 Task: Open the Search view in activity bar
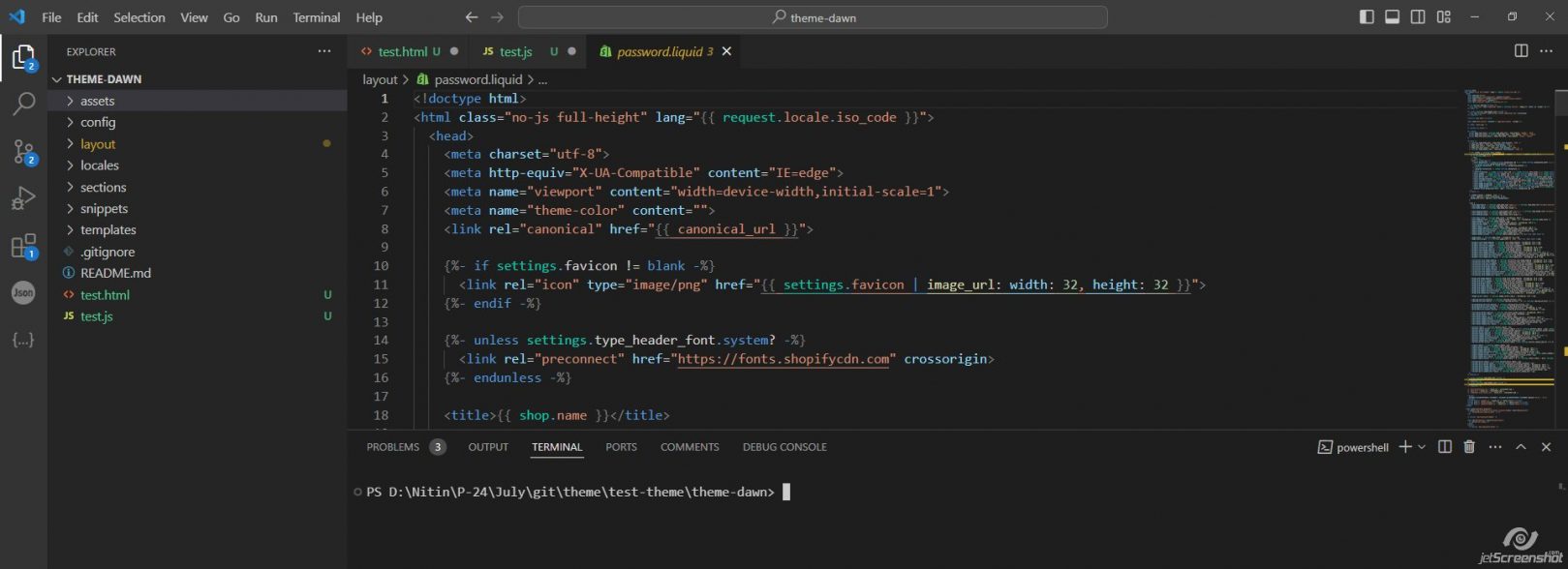point(23,104)
